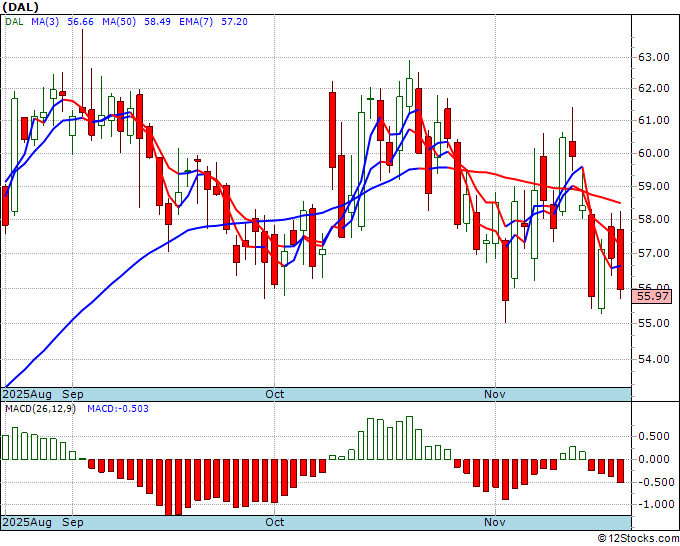This screenshot has height=546, width=680.
Task: Click the Nov label on MACD timeline
Action: [495, 522]
